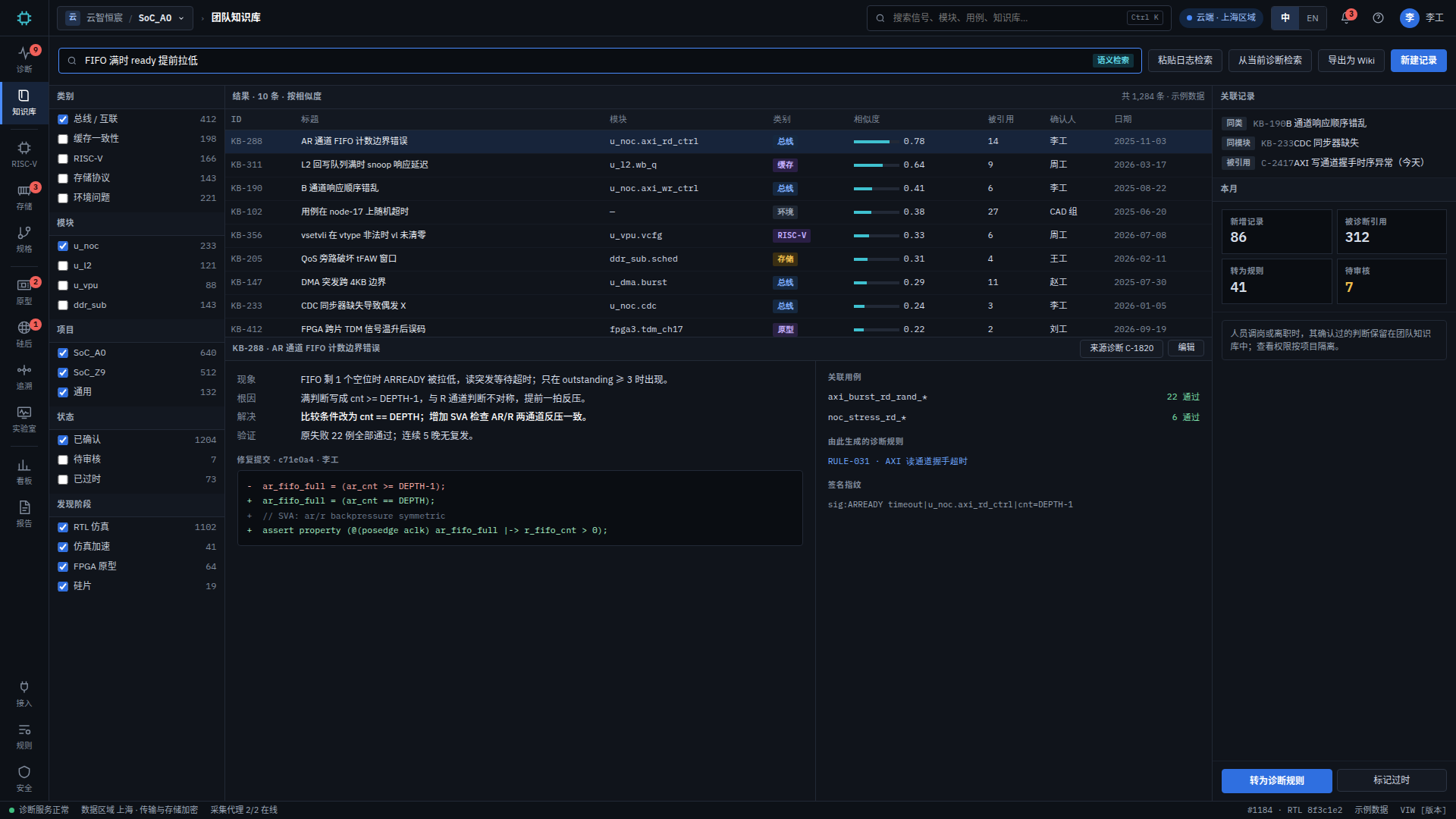The height and width of the screenshot is (819, 1456).
Task: Uncheck the SoC_Z9 project filter
Action: (x=63, y=372)
